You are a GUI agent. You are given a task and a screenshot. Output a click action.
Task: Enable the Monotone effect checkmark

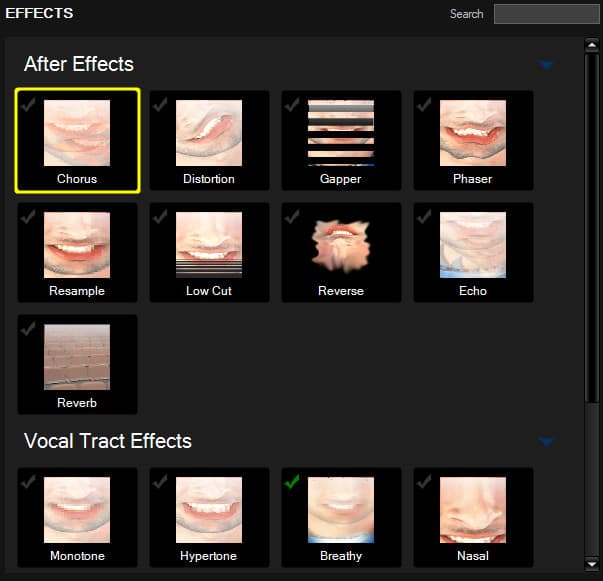click(28, 482)
